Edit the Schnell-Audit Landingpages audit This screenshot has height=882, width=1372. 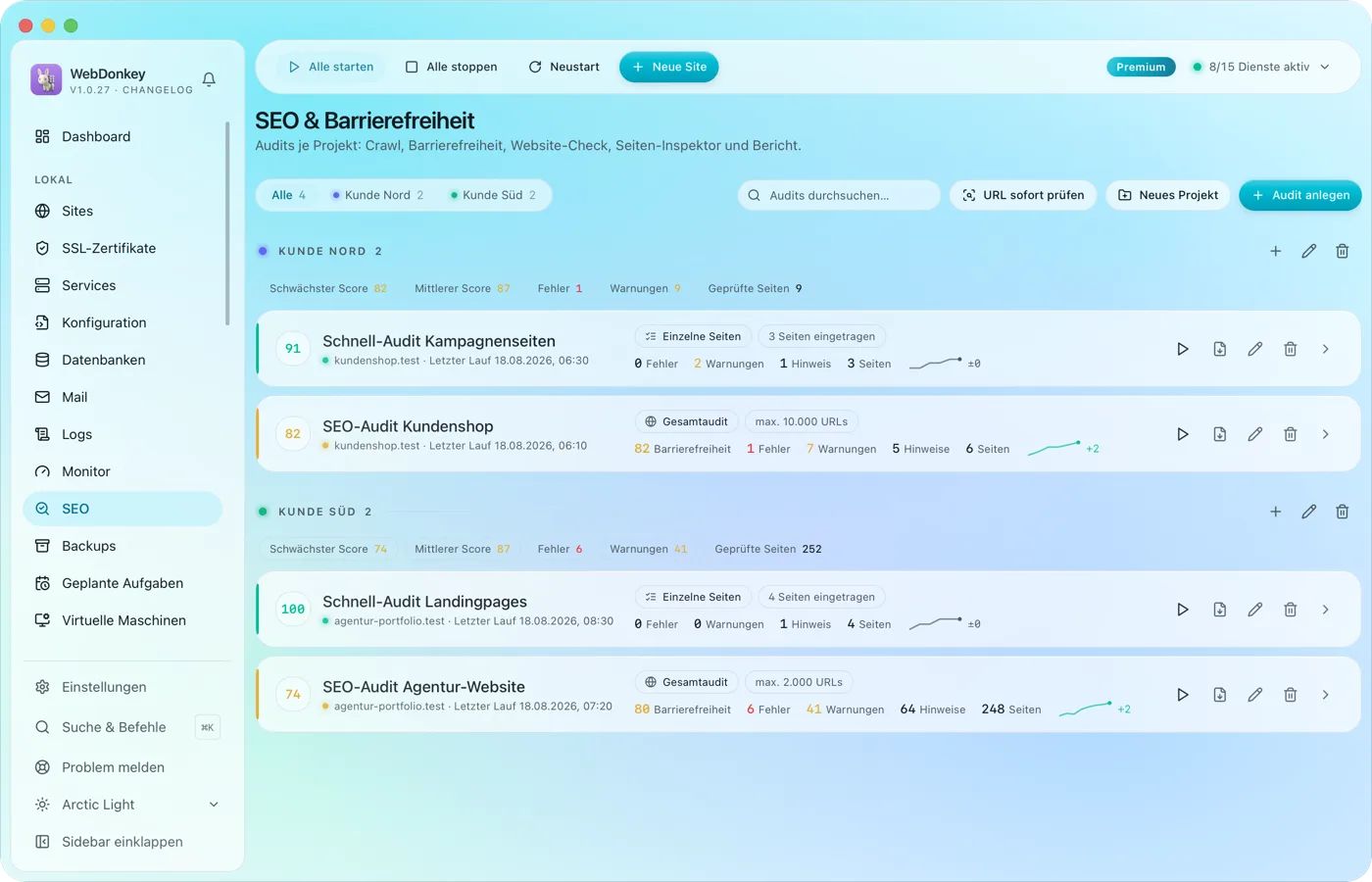click(x=1255, y=610)
